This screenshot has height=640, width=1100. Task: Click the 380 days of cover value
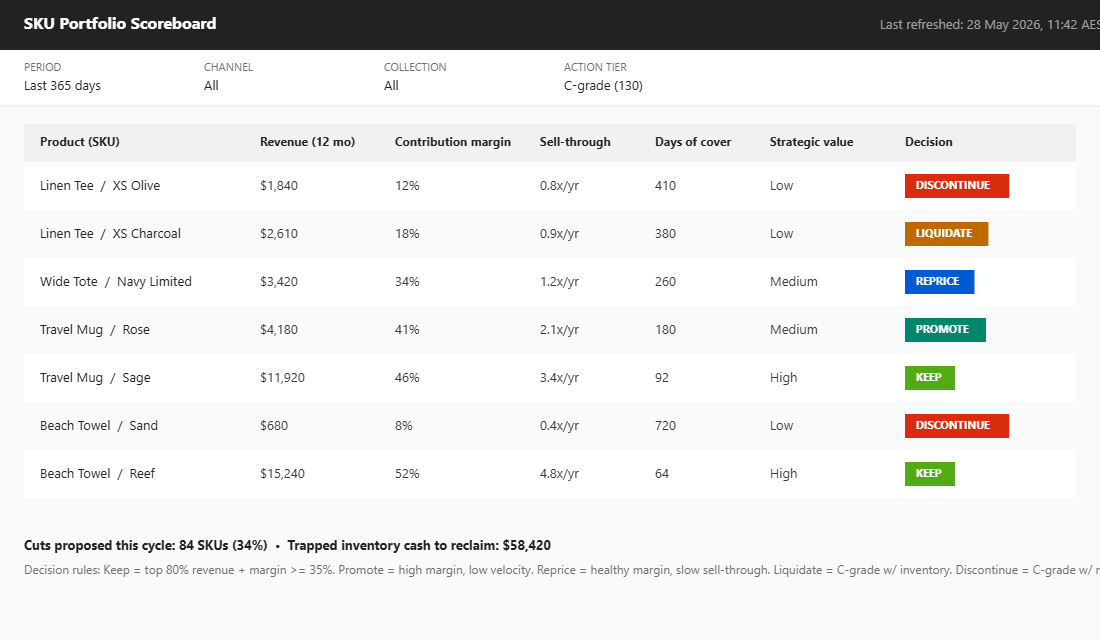[665, 234]
